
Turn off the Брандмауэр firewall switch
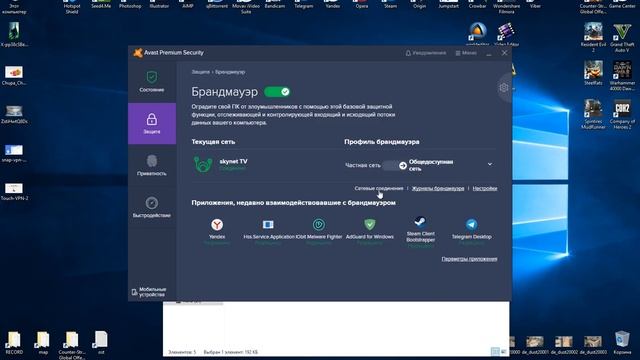click(x=277, y=92)
